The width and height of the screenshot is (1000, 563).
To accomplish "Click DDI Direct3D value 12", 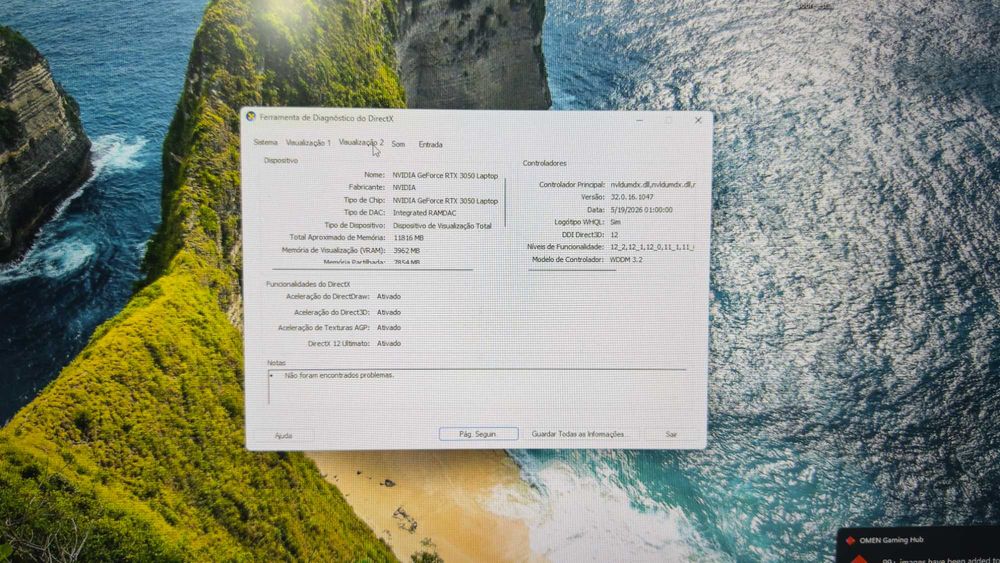I will (x=614, y=235).
